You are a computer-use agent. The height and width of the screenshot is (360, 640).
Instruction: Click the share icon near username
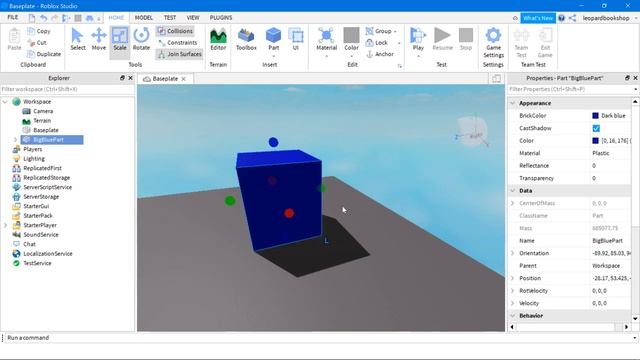(572, 18)
